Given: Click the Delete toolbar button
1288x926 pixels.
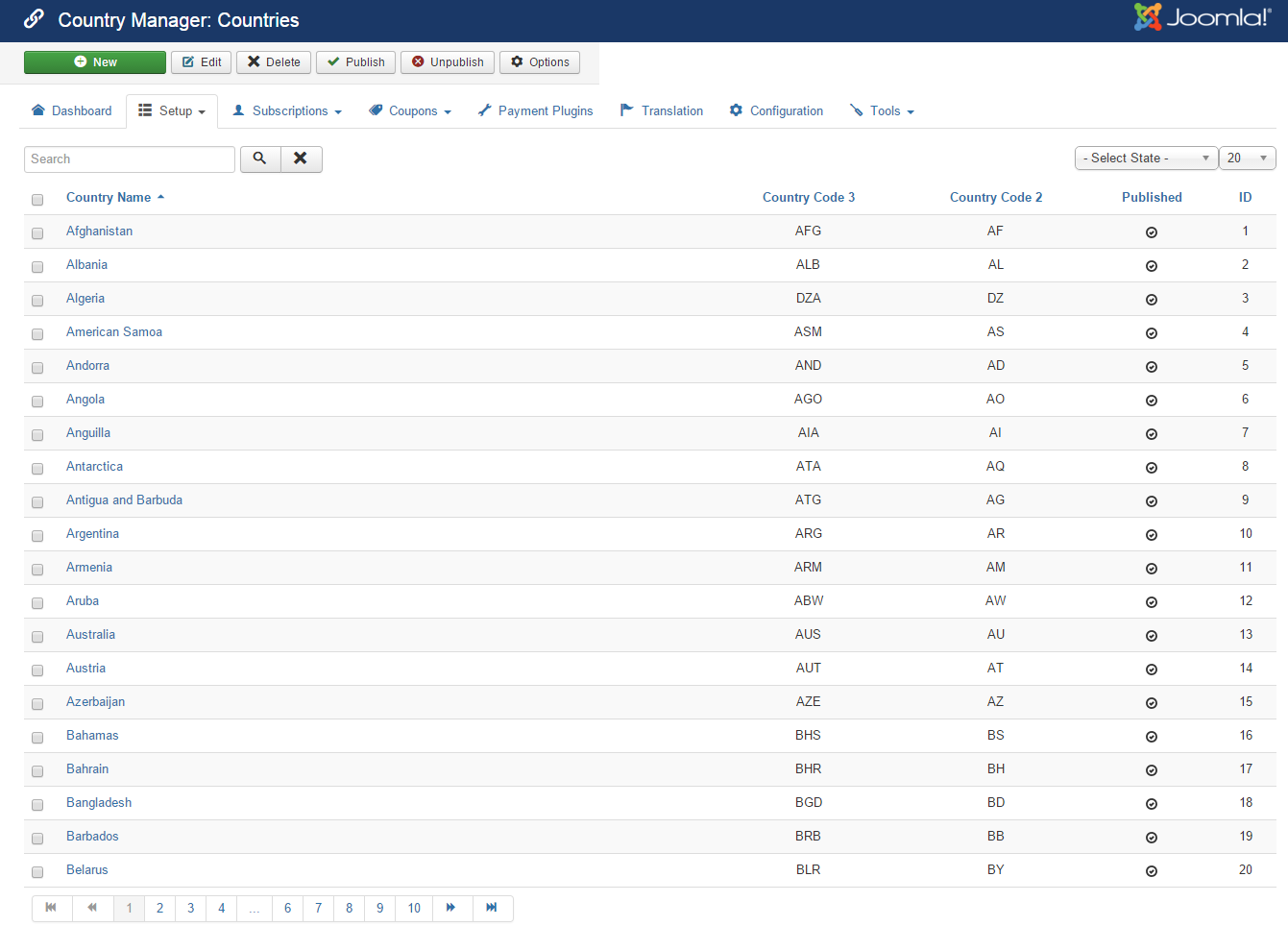Looking at the screenshot, I should pyautogui.click(x=274, y=62).
